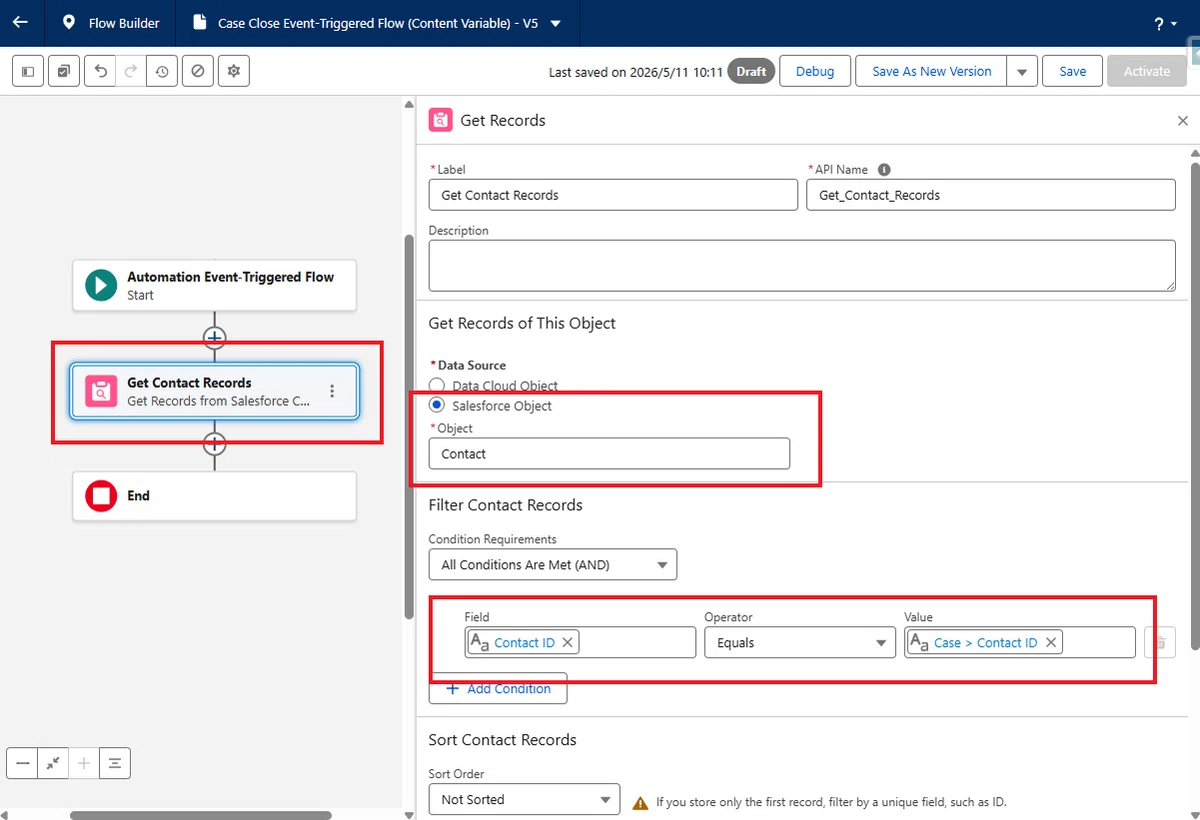Open the Condition Requirements dropdown
The width and height of the screenshot is (1200, 820).
tap(553, 565)
